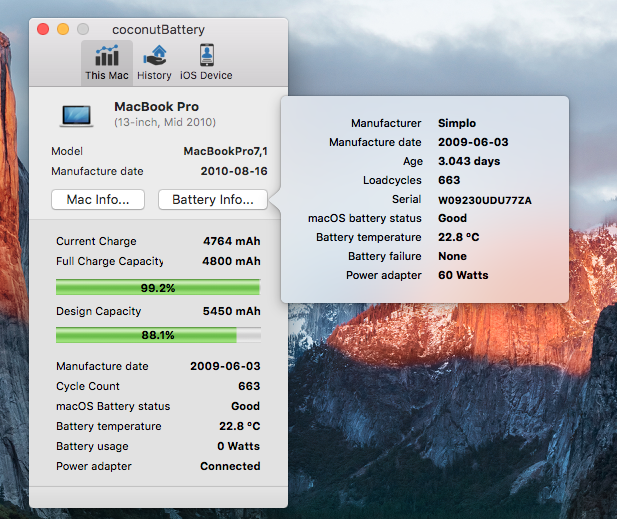The width and height of the screenshot is (617, 519).
Task: Click the 88.1% capacity progress bar
Action: 158,335
